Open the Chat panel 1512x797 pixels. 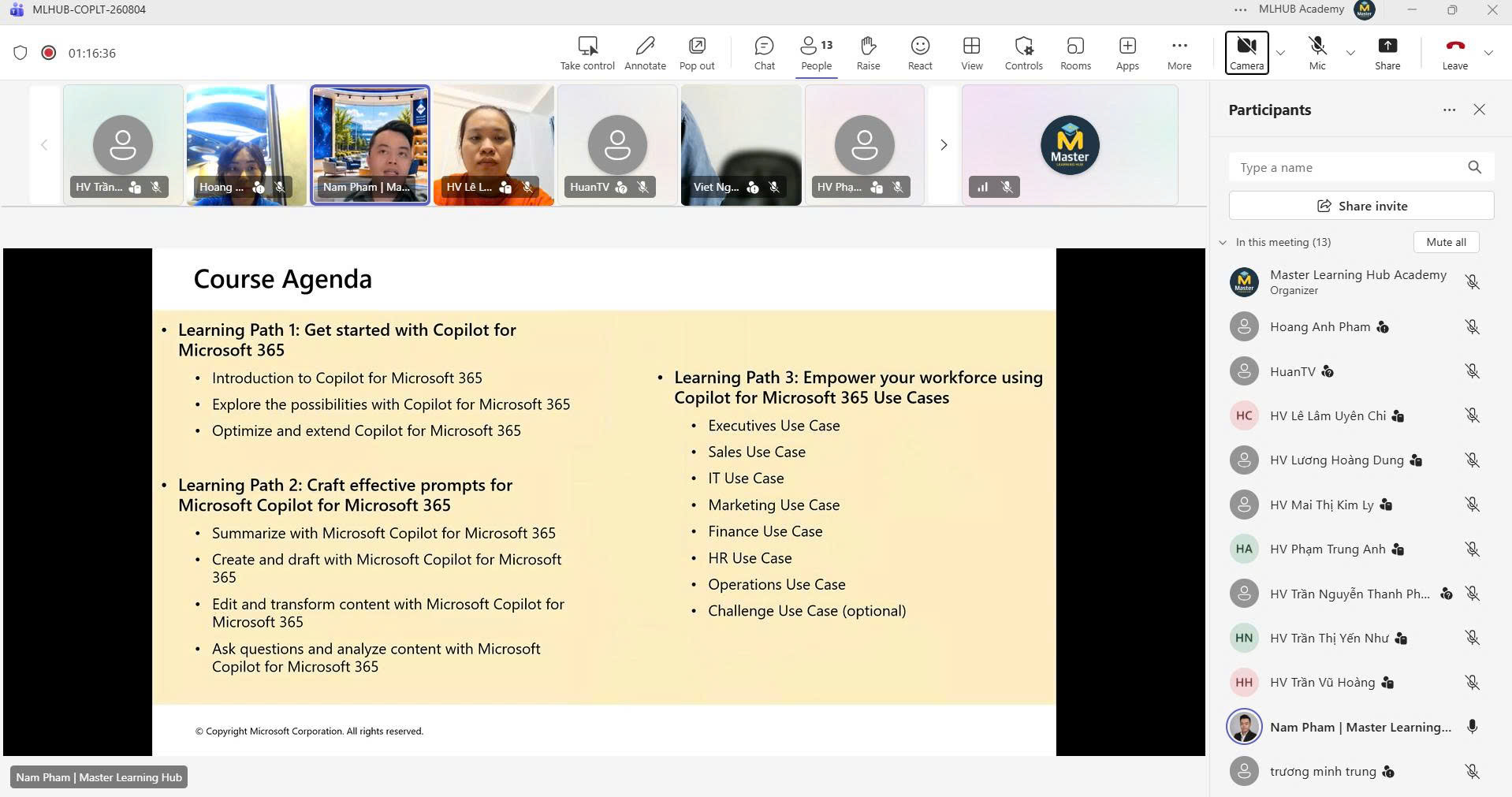coord(764,53)
